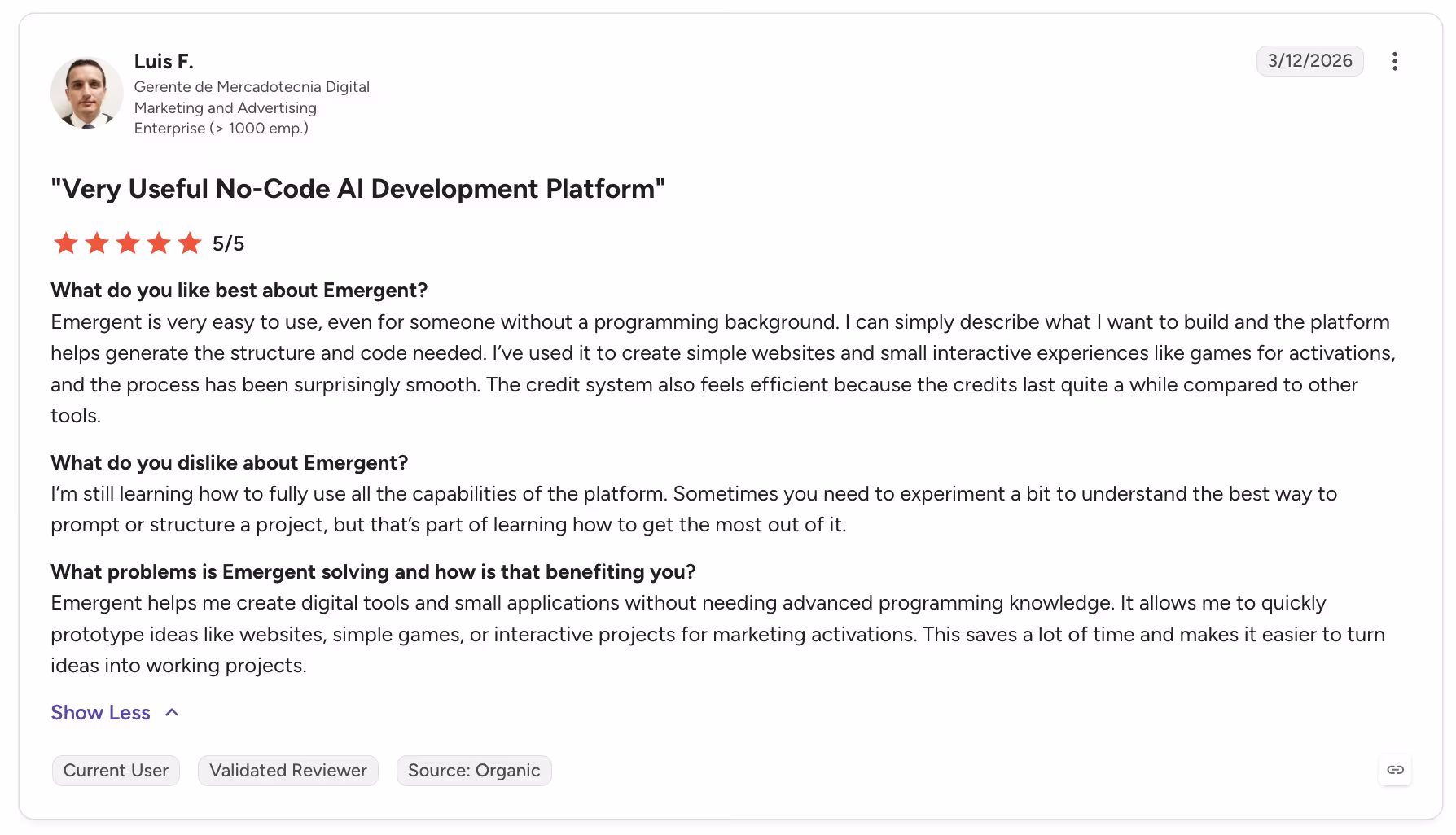
Task: Click the chevron next to Show Less
Action: click(172, 713)
